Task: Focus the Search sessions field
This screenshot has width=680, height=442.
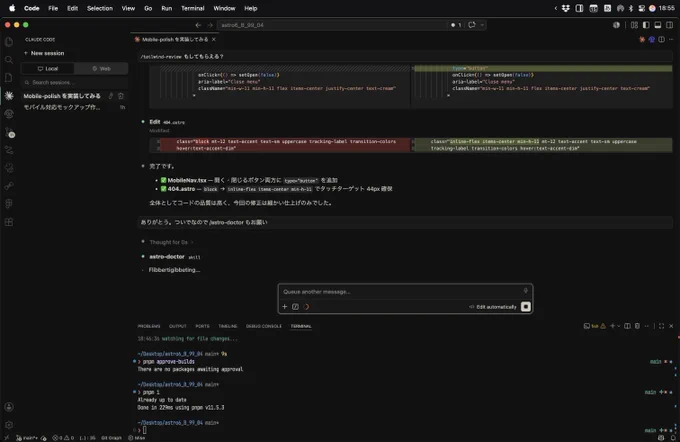Action: tap(74, 82)
